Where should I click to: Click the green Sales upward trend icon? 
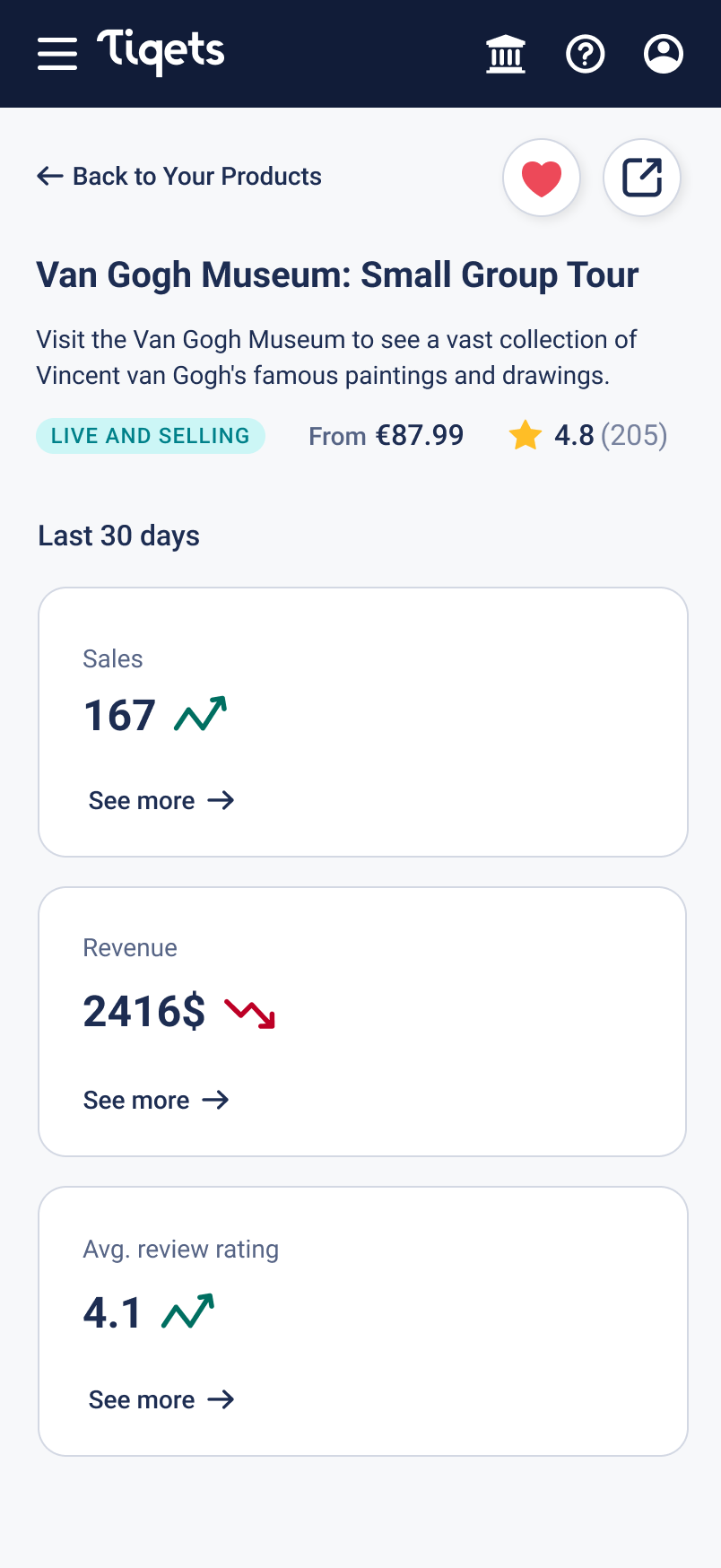point(201,714)
